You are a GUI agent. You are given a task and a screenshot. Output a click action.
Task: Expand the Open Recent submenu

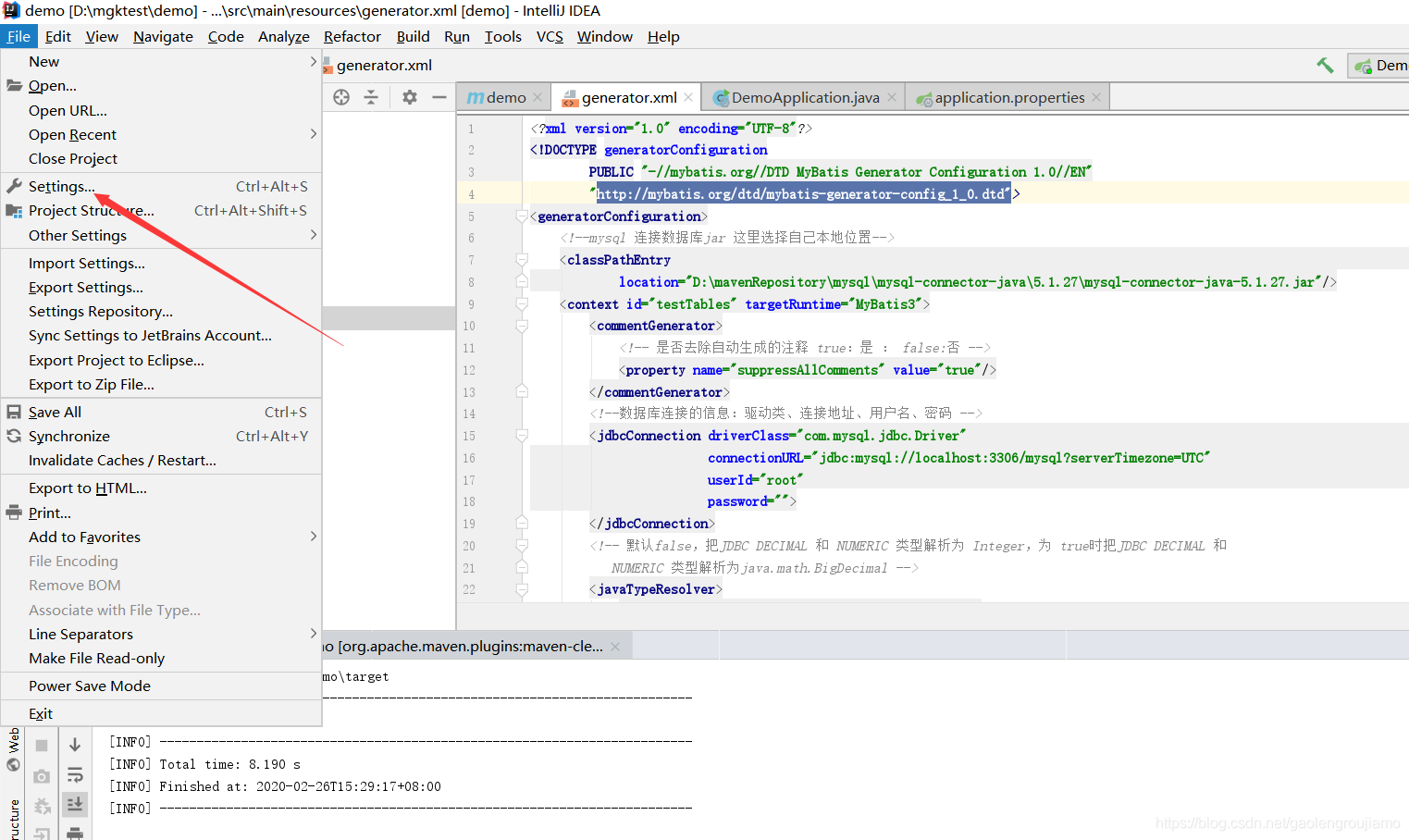tap(72, 134)
